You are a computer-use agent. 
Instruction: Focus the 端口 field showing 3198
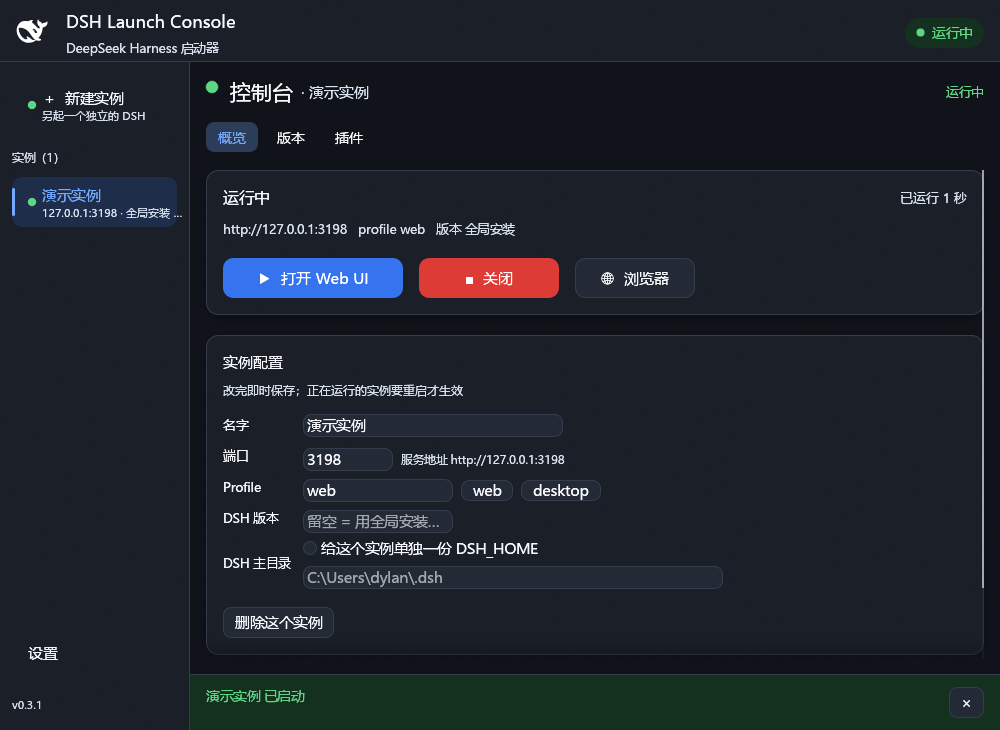pyautogui.click(x=348, y=459)
